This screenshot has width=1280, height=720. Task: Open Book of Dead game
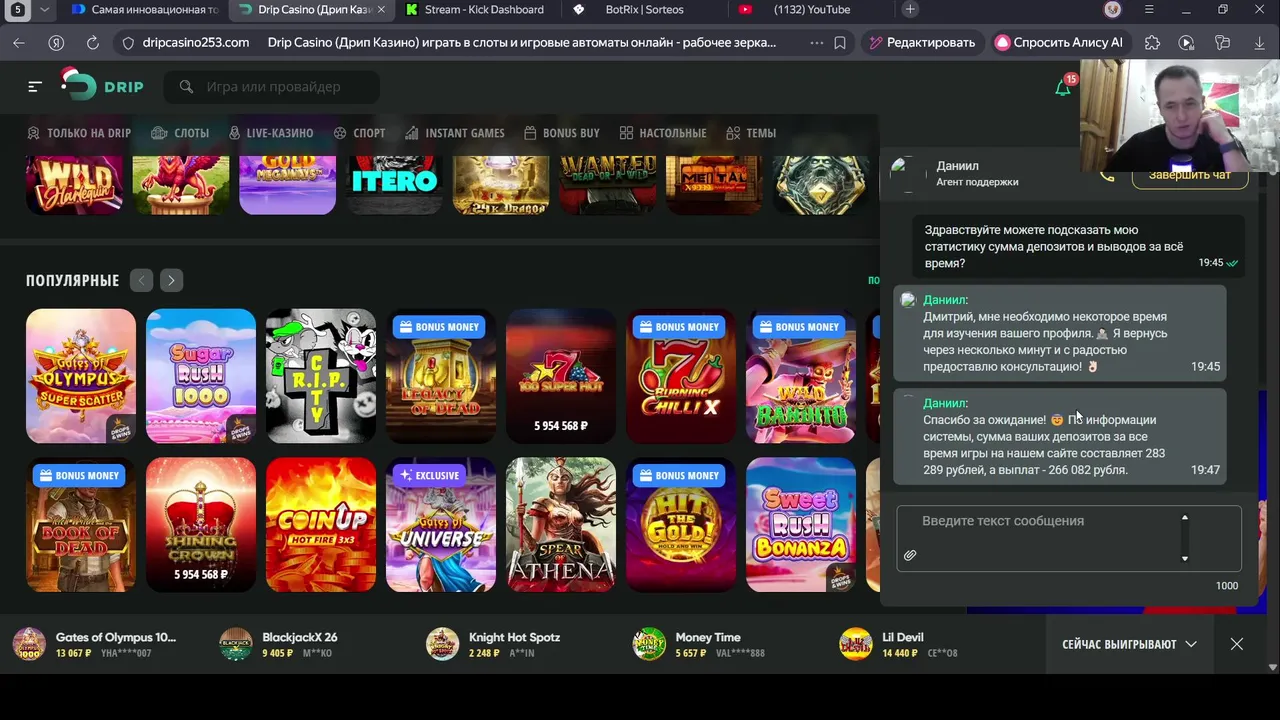coord(81,525)
